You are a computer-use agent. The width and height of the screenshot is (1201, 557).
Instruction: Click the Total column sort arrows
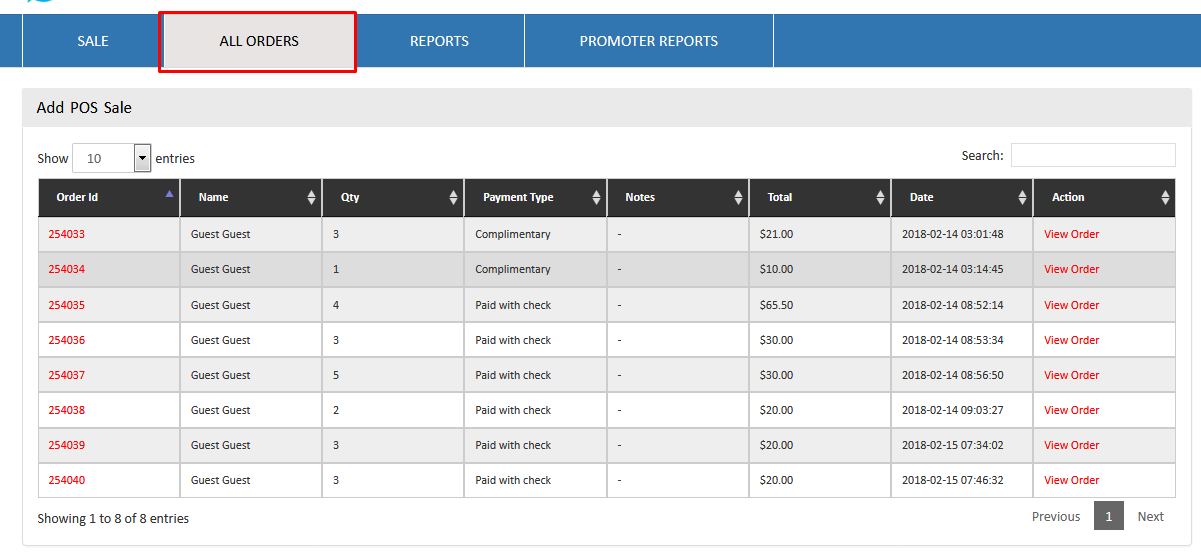(881, 198)
